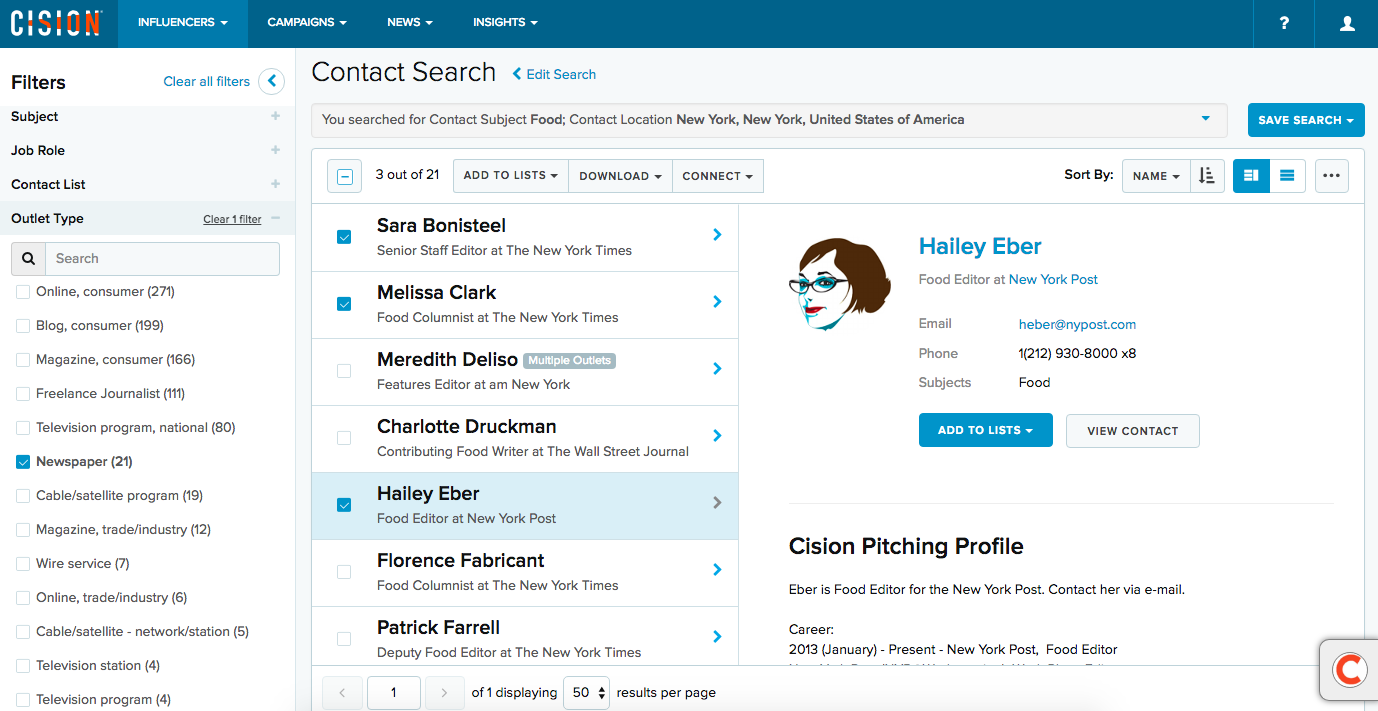Open the user account icon
Image resolution: width=1378 pixels, height=711 pixels.
point(1346,23)
